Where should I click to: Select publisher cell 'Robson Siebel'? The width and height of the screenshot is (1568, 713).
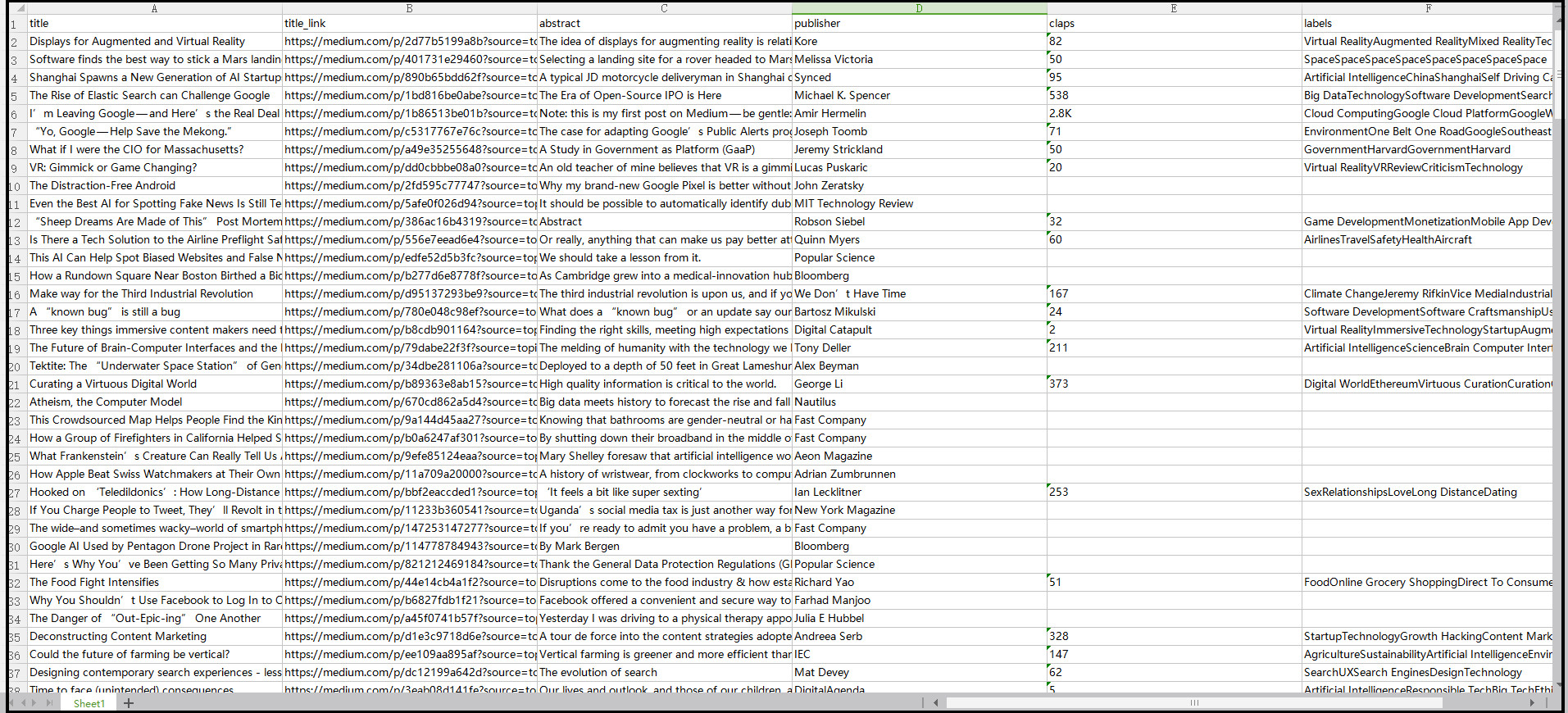coord(919,221)
